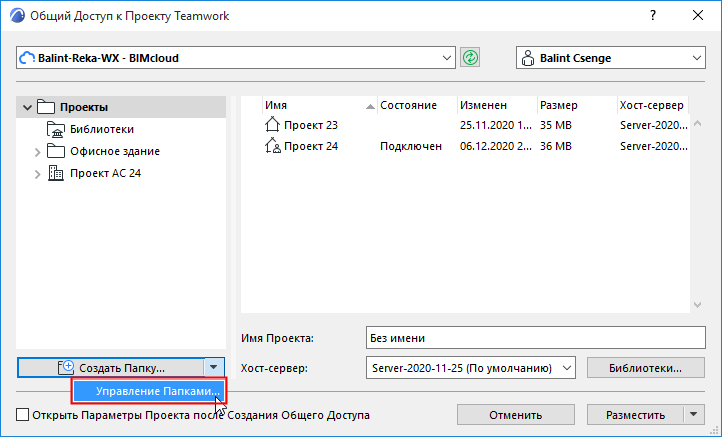Screen dimensions: 722x437
Task: Expand the Офисное здание folder
Action: 38,152
